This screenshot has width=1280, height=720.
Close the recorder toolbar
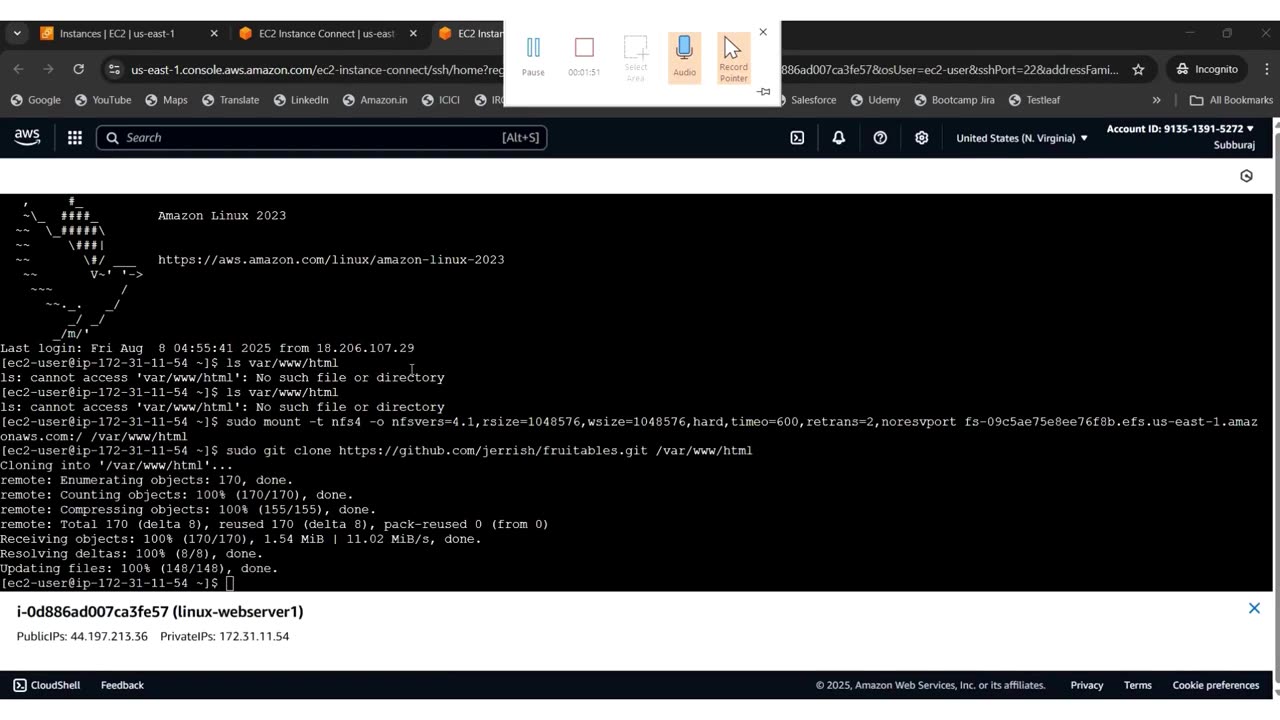tap(763, 32)
